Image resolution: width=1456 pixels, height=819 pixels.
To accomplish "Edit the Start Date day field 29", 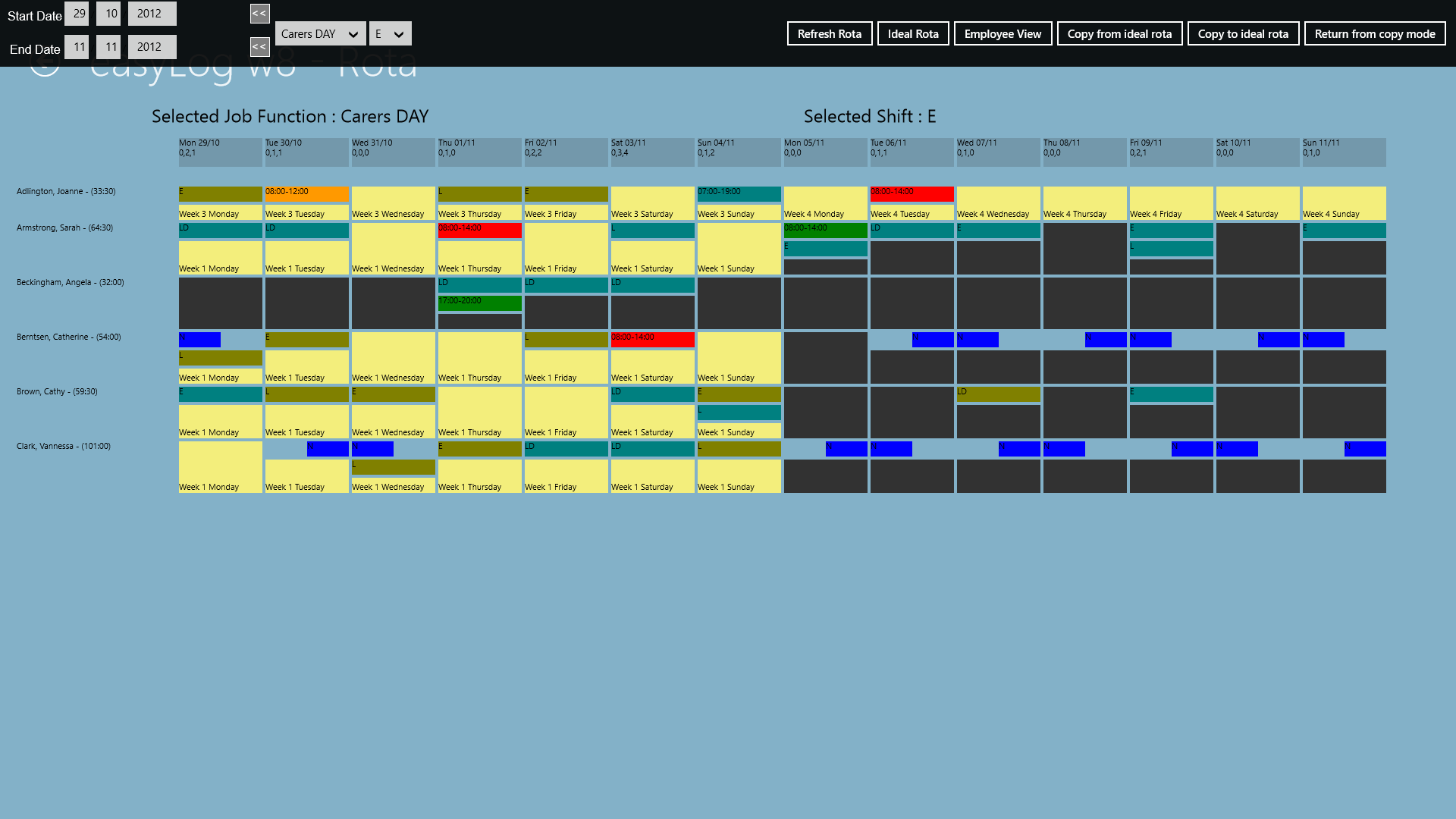I will pos(77,14).
